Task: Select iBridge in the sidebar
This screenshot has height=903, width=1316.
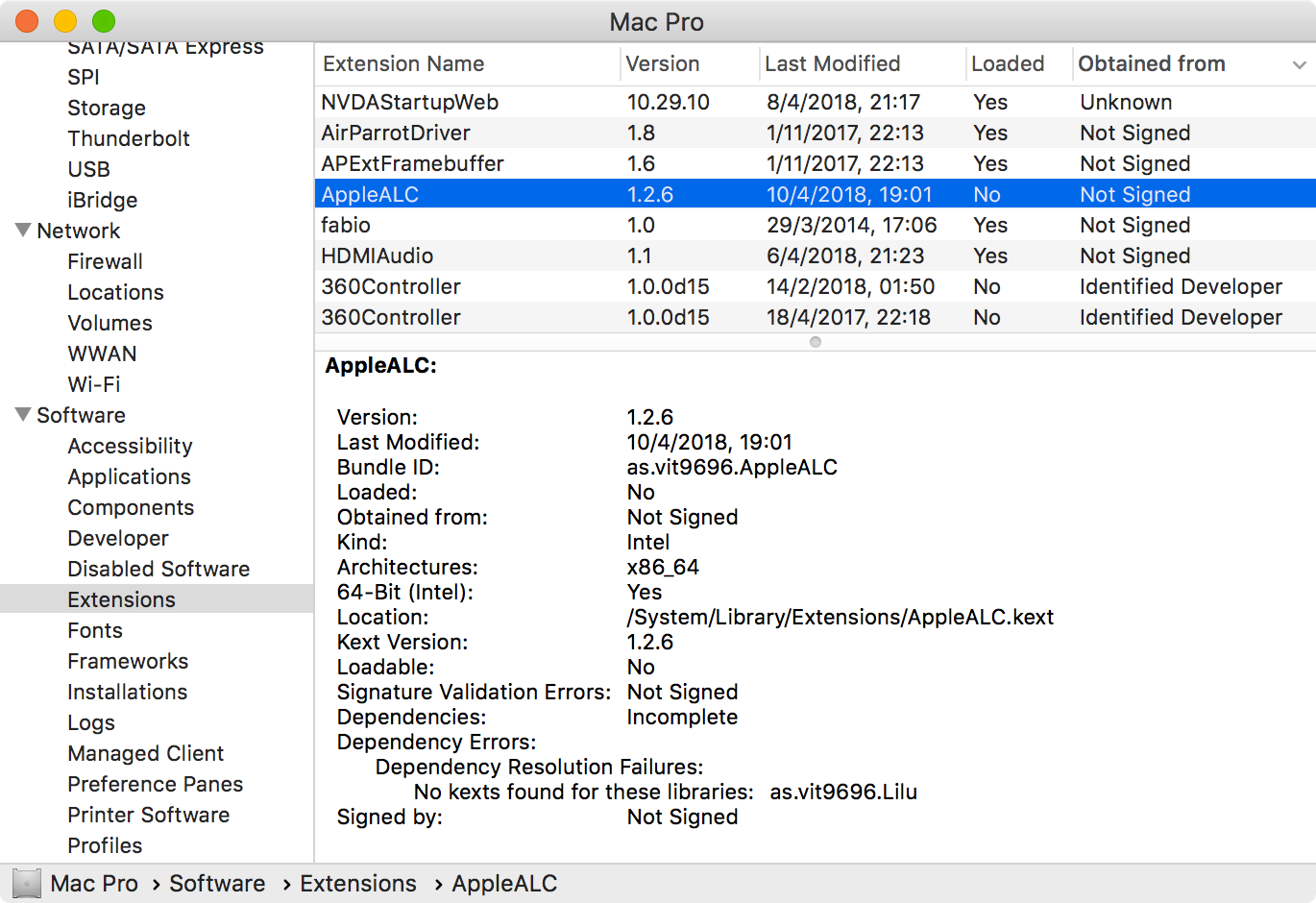Action: click(102, 200)
